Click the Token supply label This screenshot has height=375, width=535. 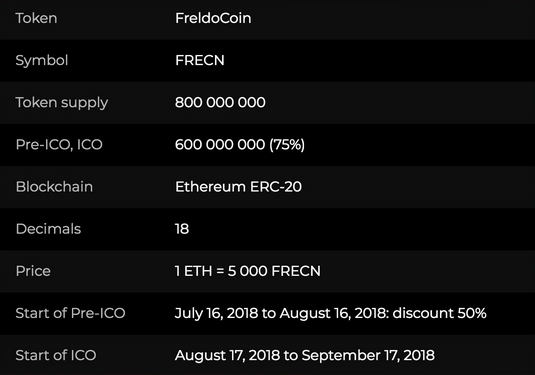click(x=62, y=103)
